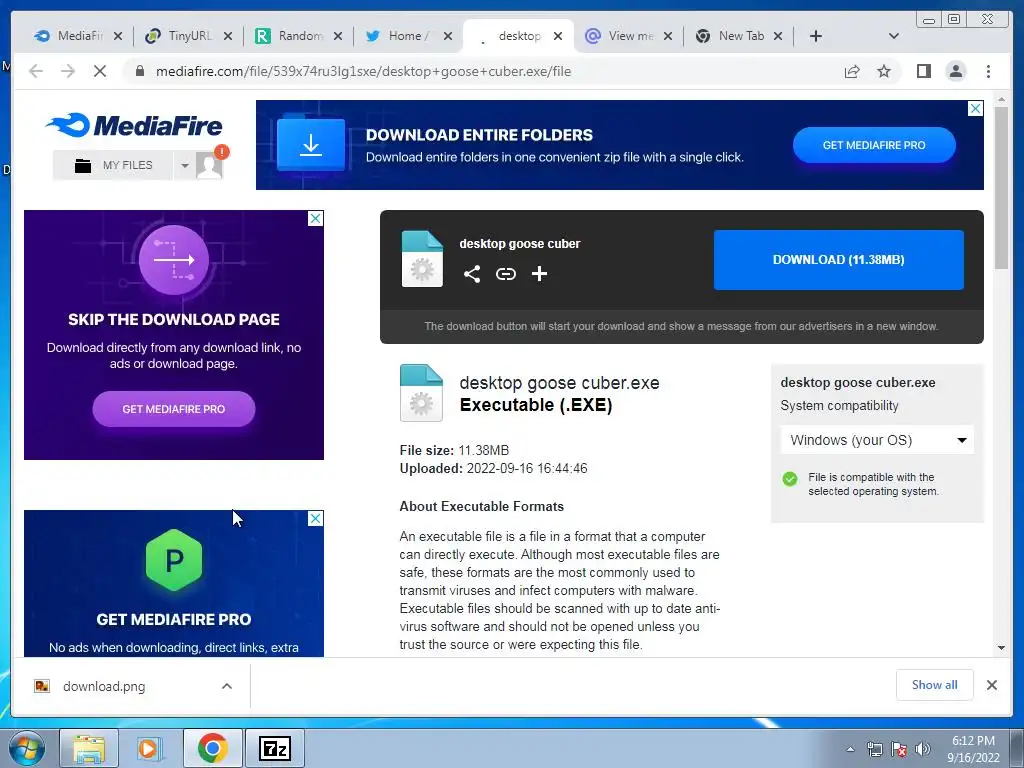Image resolution: width=1024 pixels, height=768 pixels.
Task: Click the volume icon in system tray
Action: tap(923, 749)
